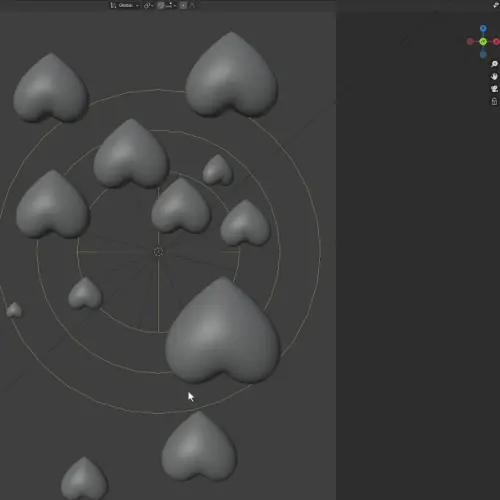Click the 3D cursor at circle center

click(158, 252)
